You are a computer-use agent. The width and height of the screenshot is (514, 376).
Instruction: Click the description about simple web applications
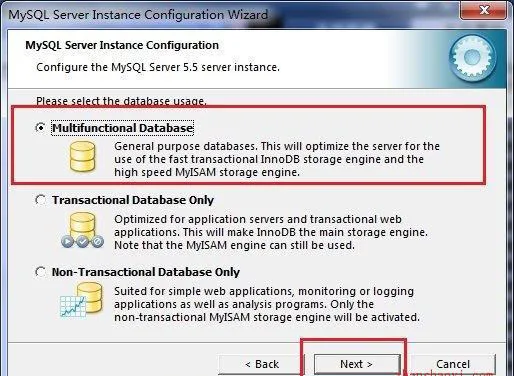[267, 304]
